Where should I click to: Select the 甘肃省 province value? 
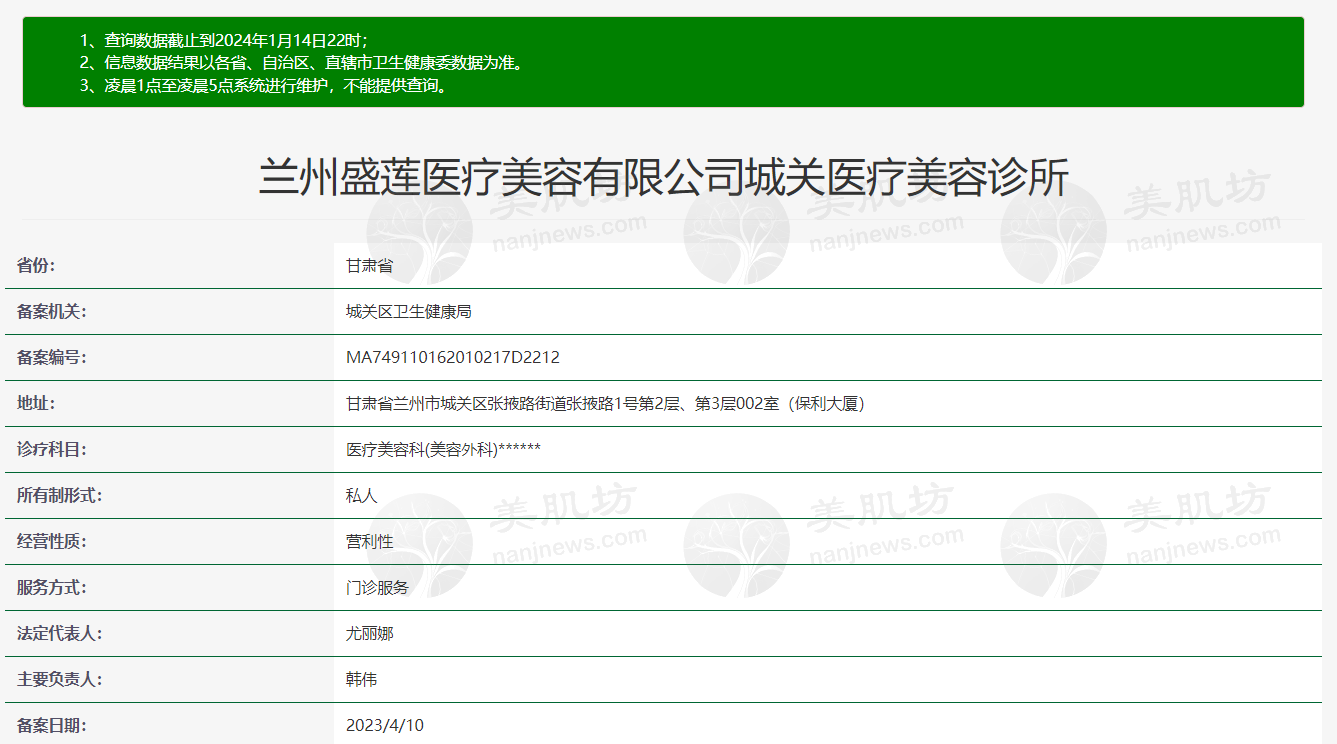(369, 266)
